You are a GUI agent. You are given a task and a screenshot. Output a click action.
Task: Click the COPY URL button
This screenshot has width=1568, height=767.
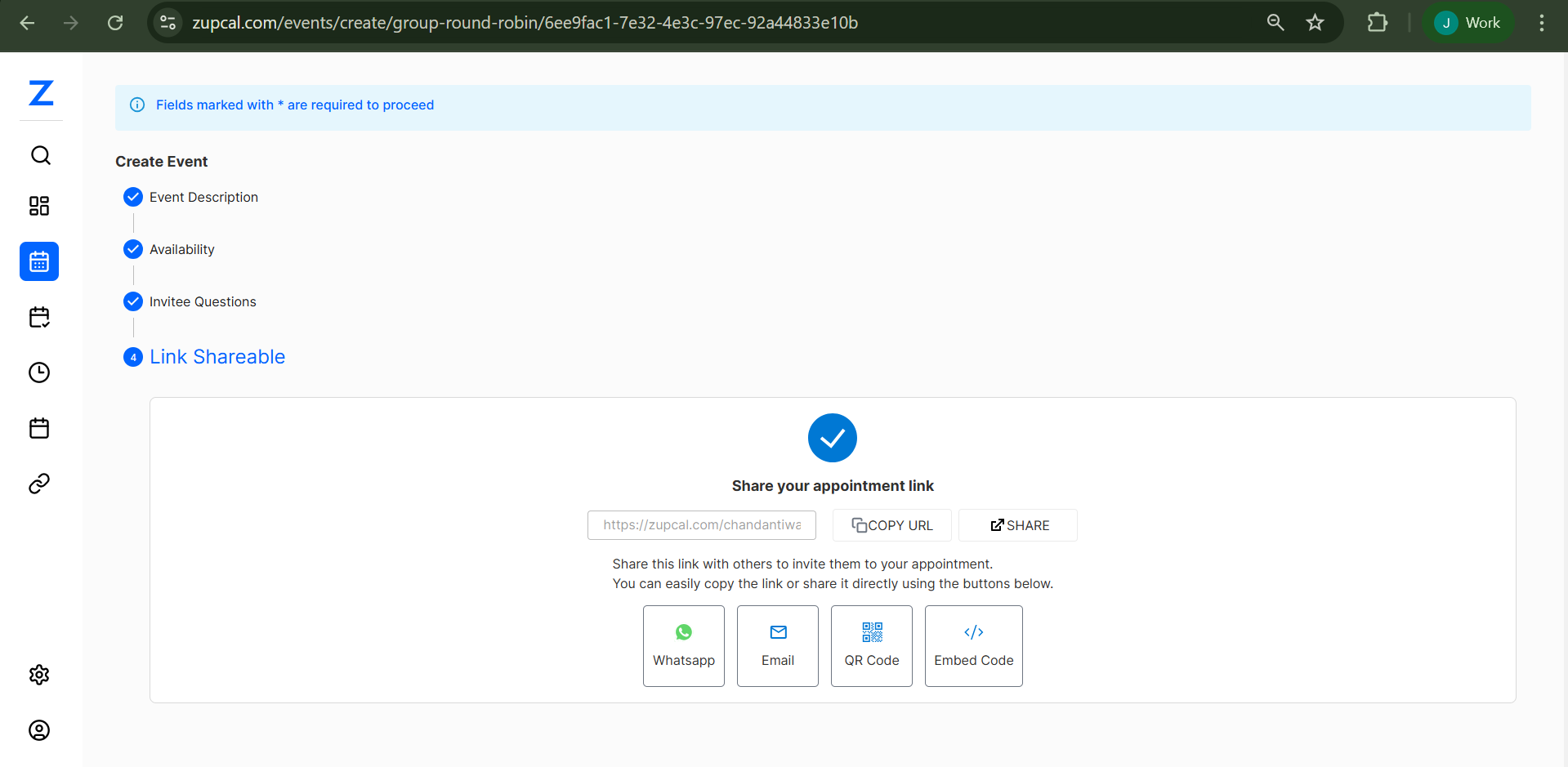coord(891,525)
